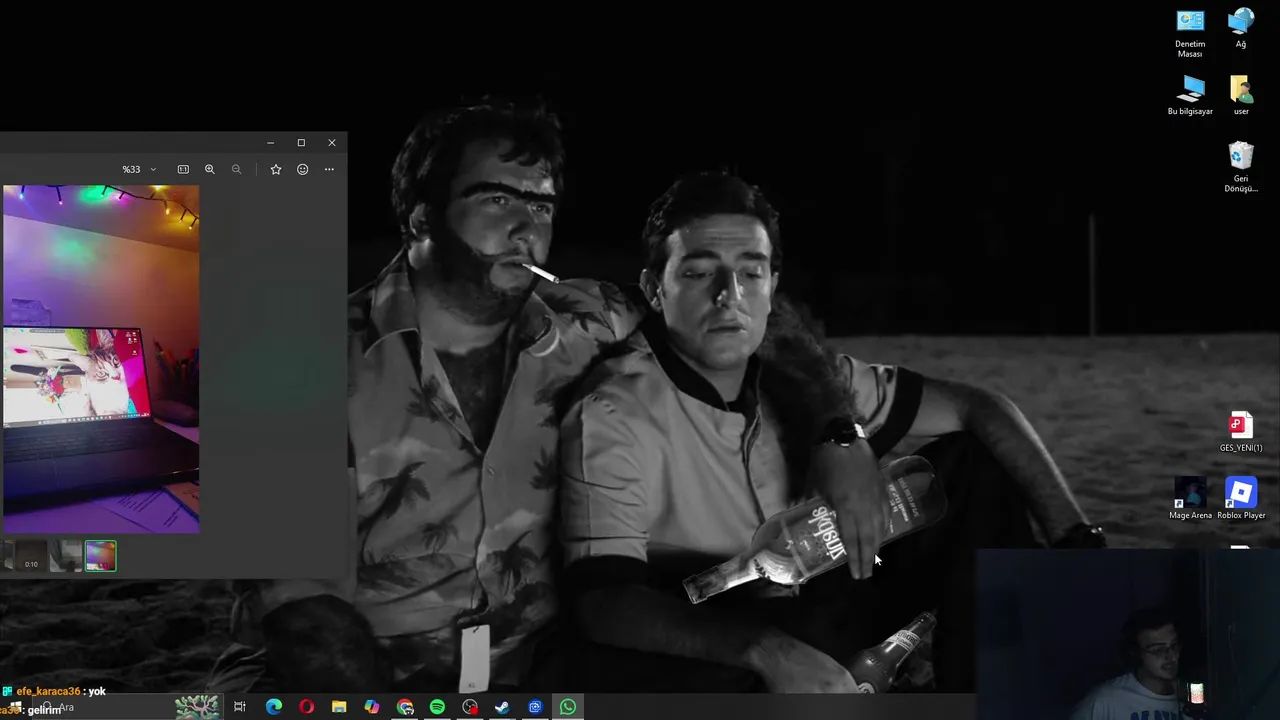Open the user folder desktop icon
Viewport: 1280px width, 720px height.
point(1241,96)
